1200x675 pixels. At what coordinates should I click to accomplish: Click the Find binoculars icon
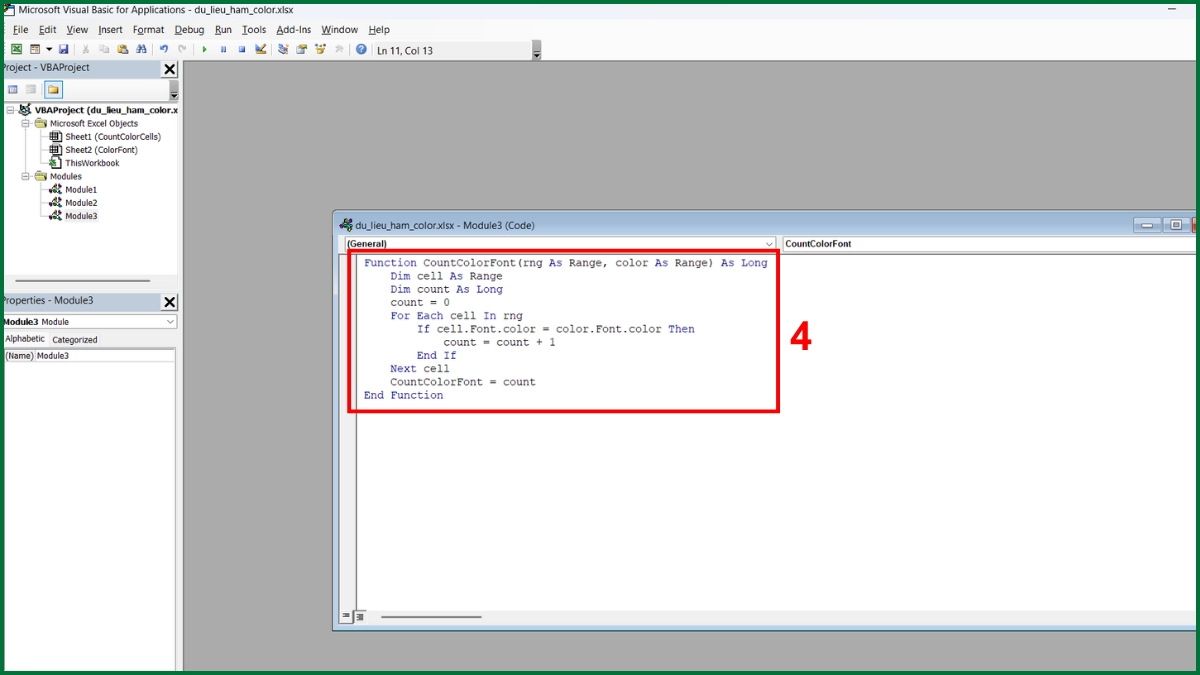pyautogui.click(x=141, y=49)
